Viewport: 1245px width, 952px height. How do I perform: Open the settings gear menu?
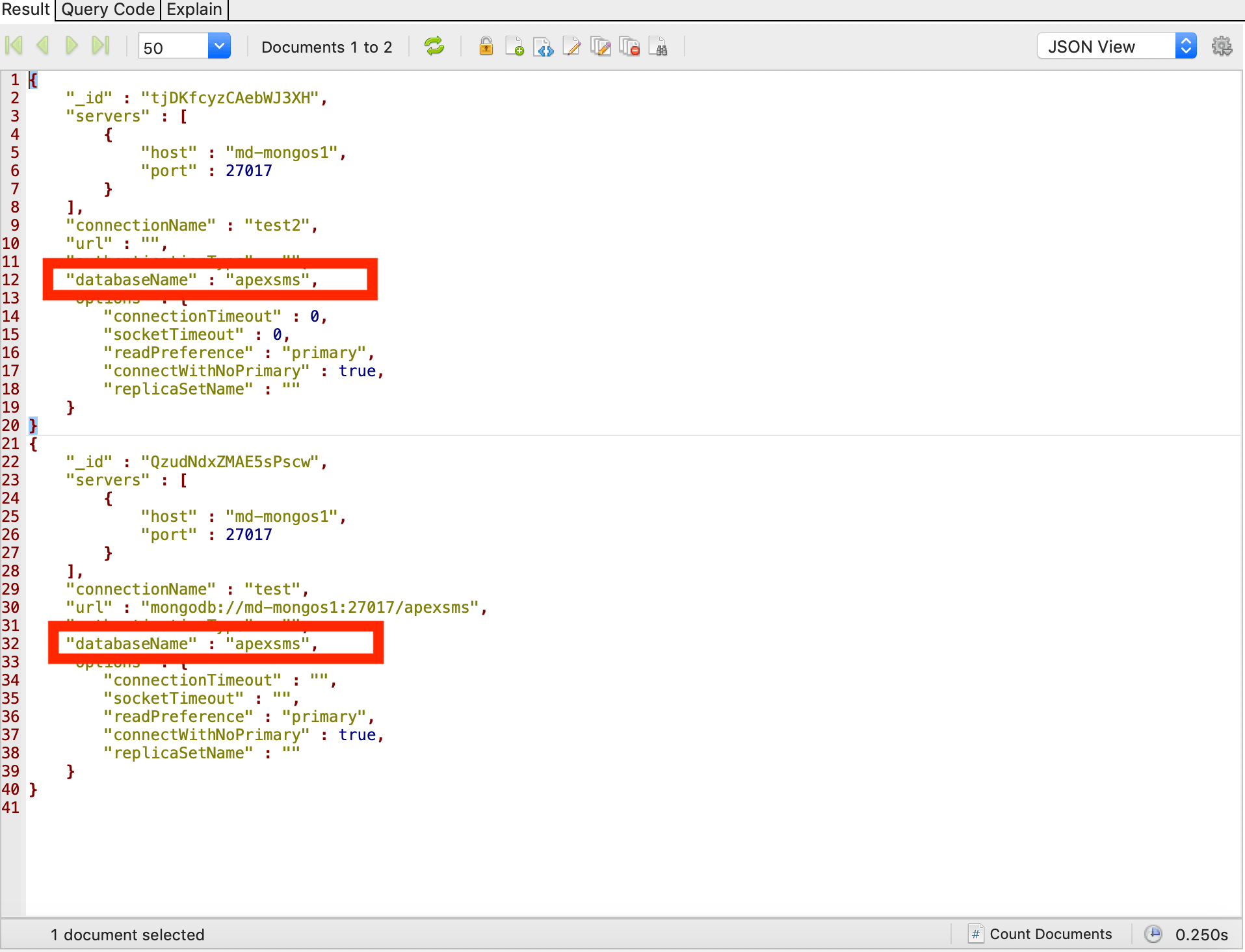coord(1222,46)
